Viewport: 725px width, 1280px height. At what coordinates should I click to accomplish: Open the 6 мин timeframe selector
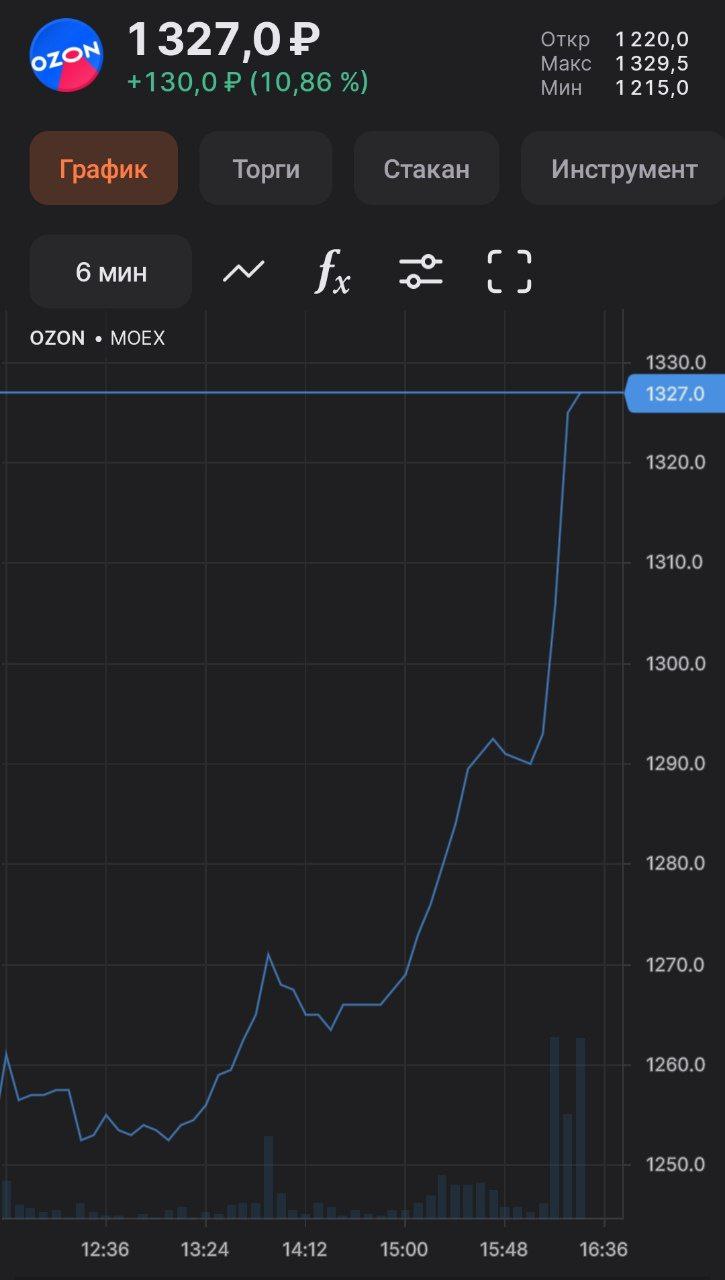tap(111, 271)
